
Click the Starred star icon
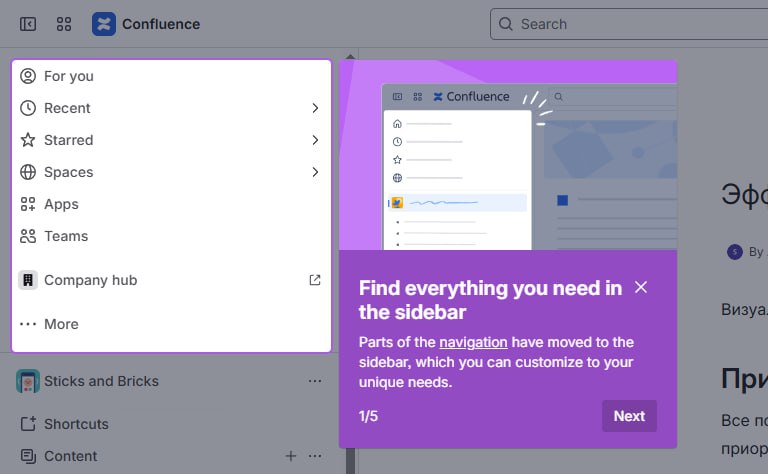click(28, 140)
